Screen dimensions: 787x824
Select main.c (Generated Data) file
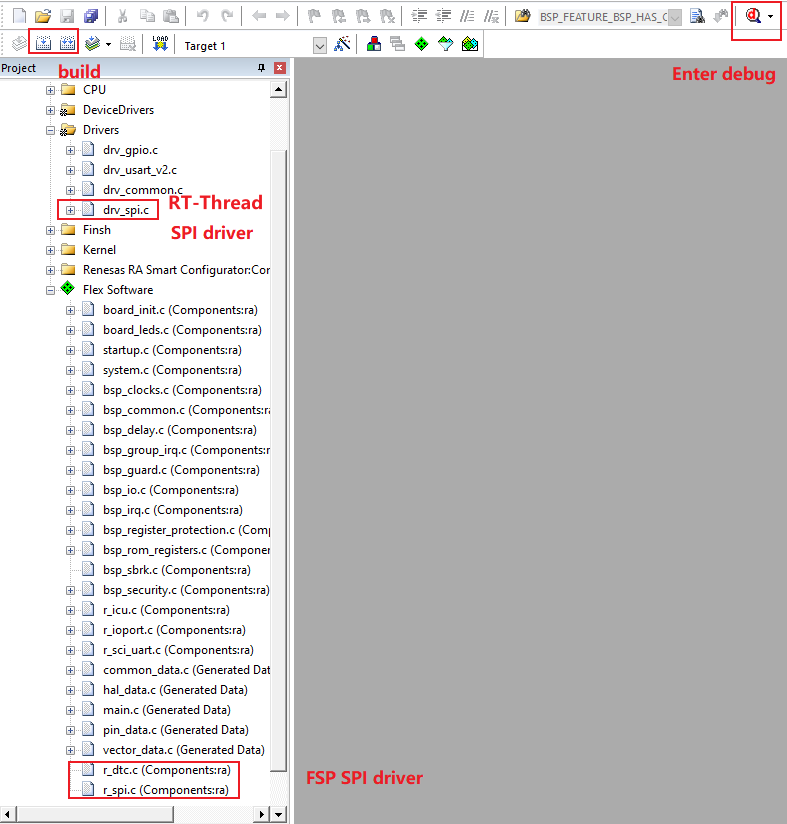(x=166, y=710)
